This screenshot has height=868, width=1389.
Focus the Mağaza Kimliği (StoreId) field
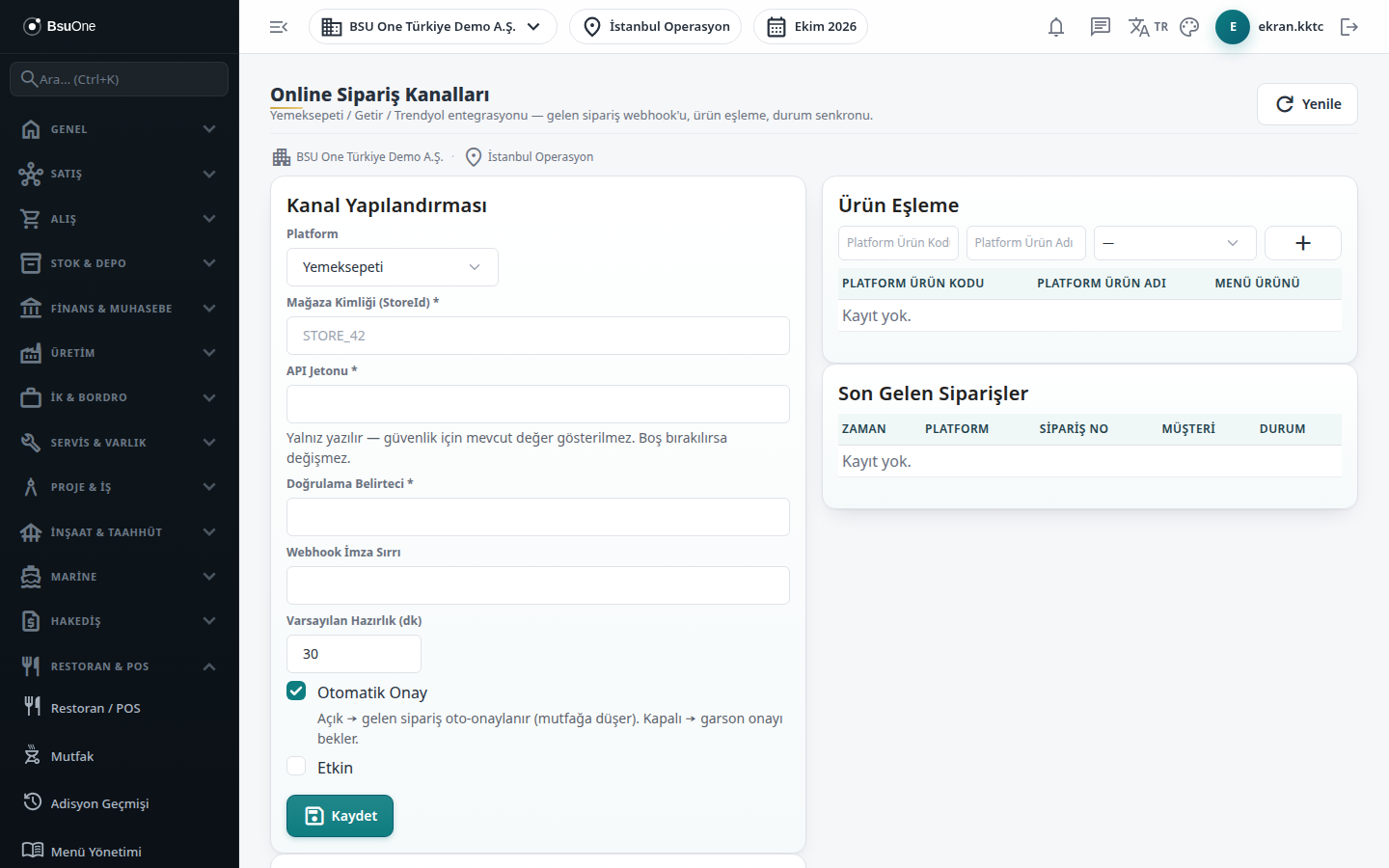pyautogui.click(x=538, y=336)
